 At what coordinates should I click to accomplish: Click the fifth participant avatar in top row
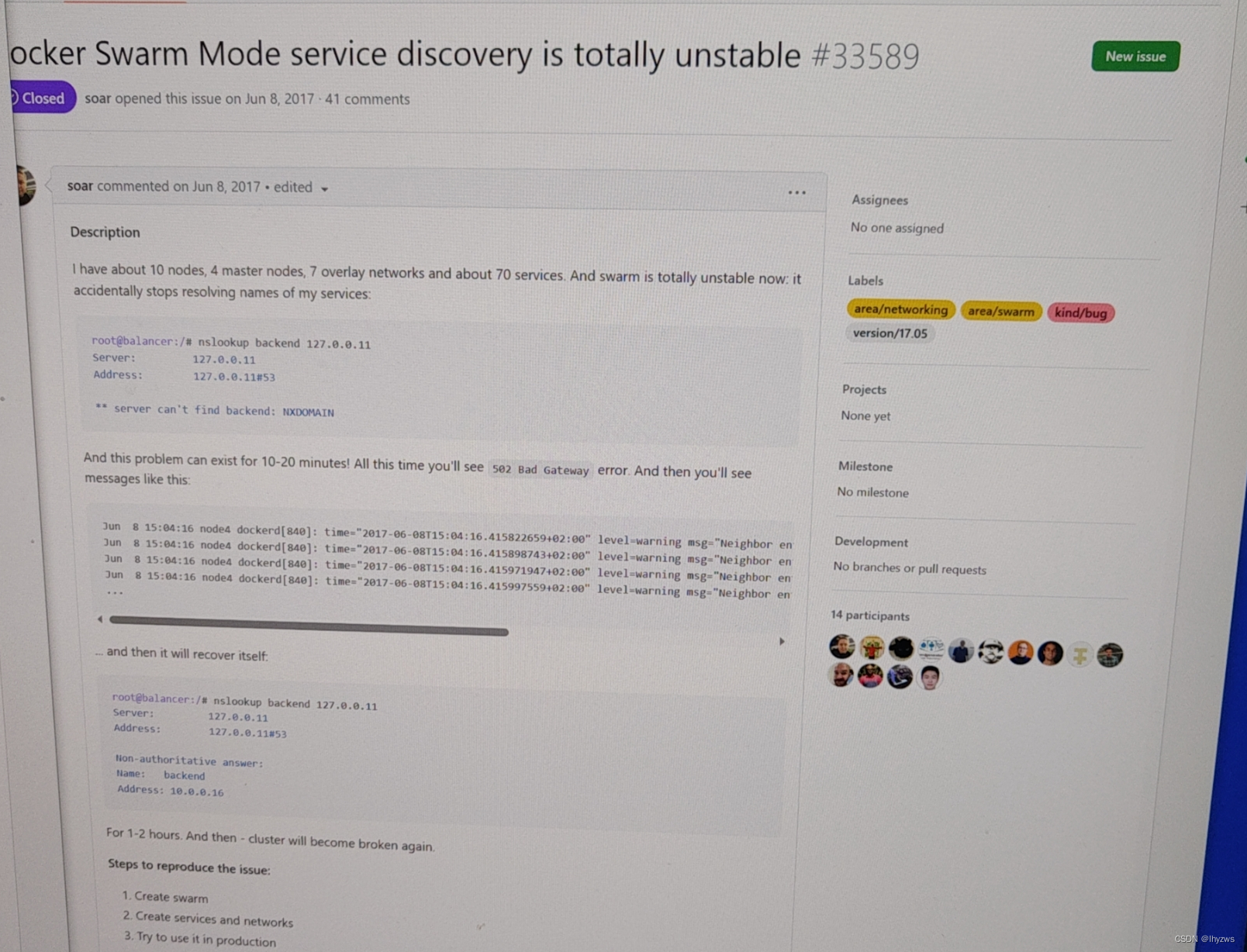961,650
